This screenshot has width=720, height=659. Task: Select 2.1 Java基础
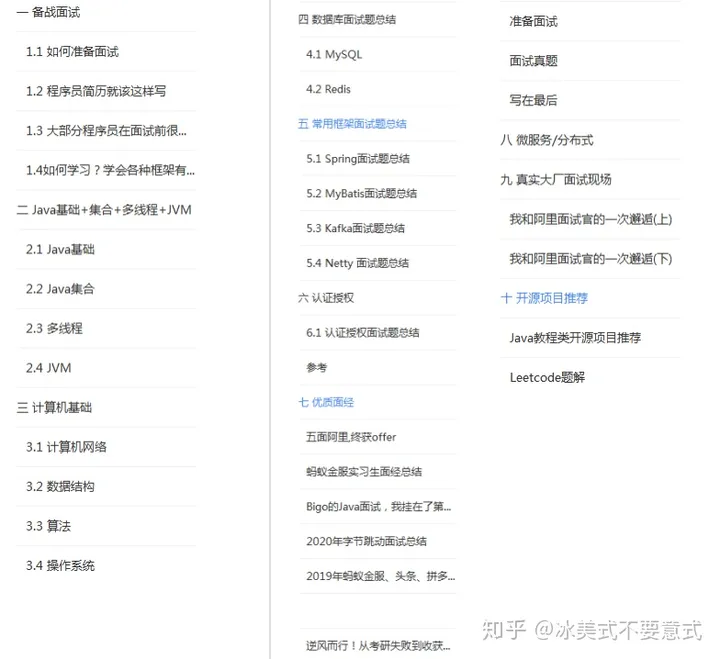[x=60, y=249]
